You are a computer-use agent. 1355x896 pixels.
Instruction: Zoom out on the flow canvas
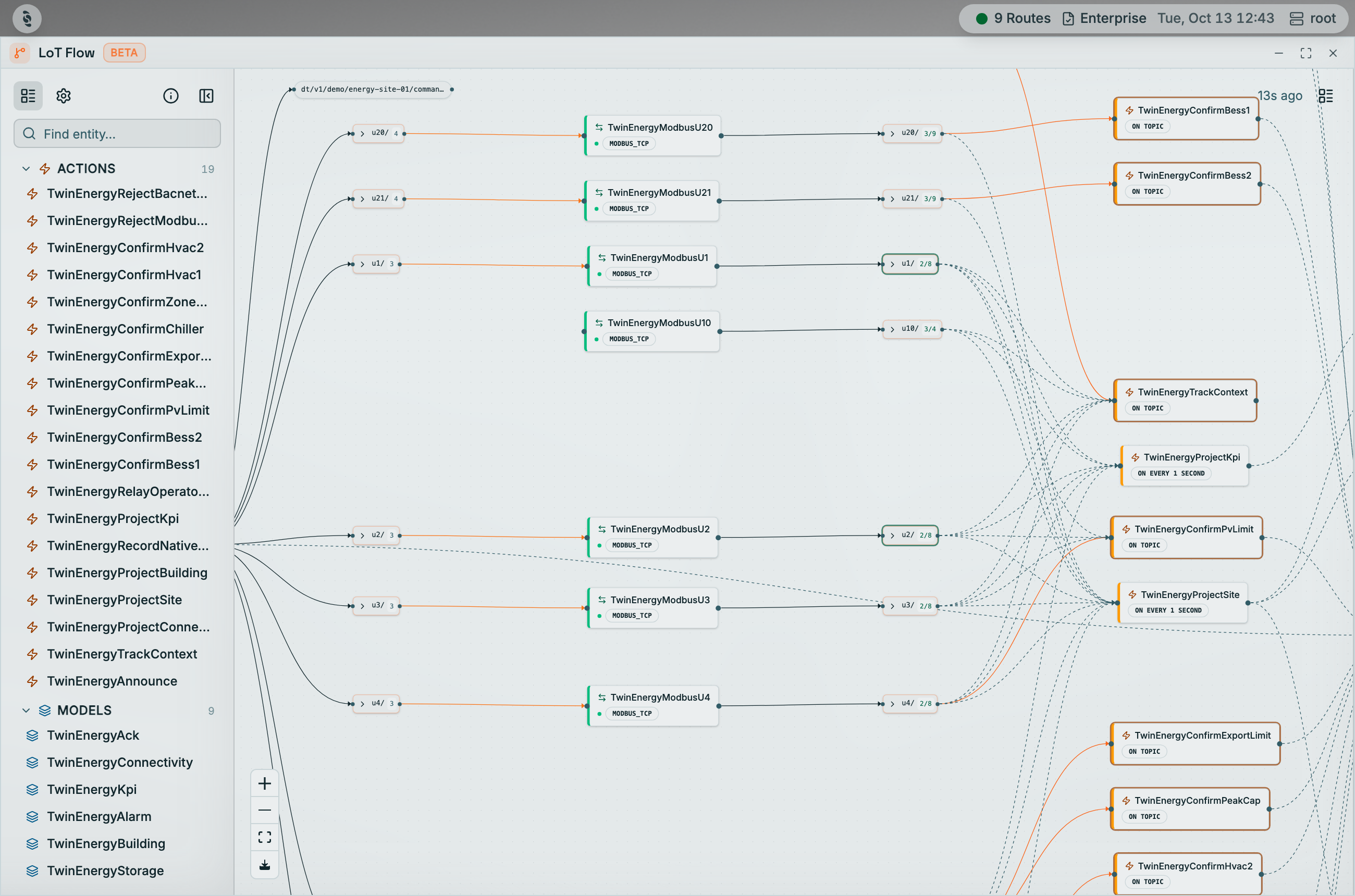(265, 810)
